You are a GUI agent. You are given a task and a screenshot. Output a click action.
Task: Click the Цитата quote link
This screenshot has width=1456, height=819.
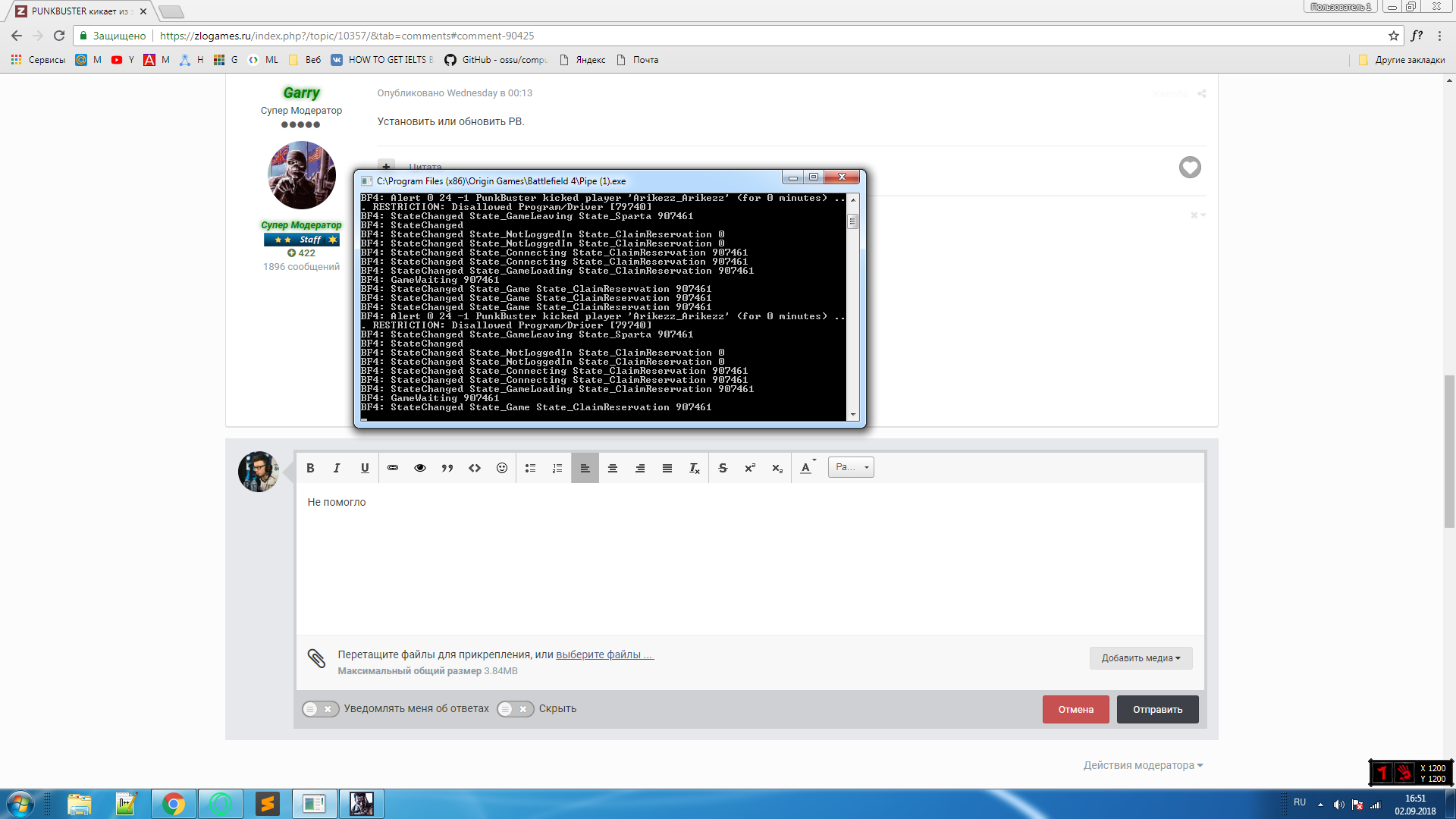coord(425,167)
